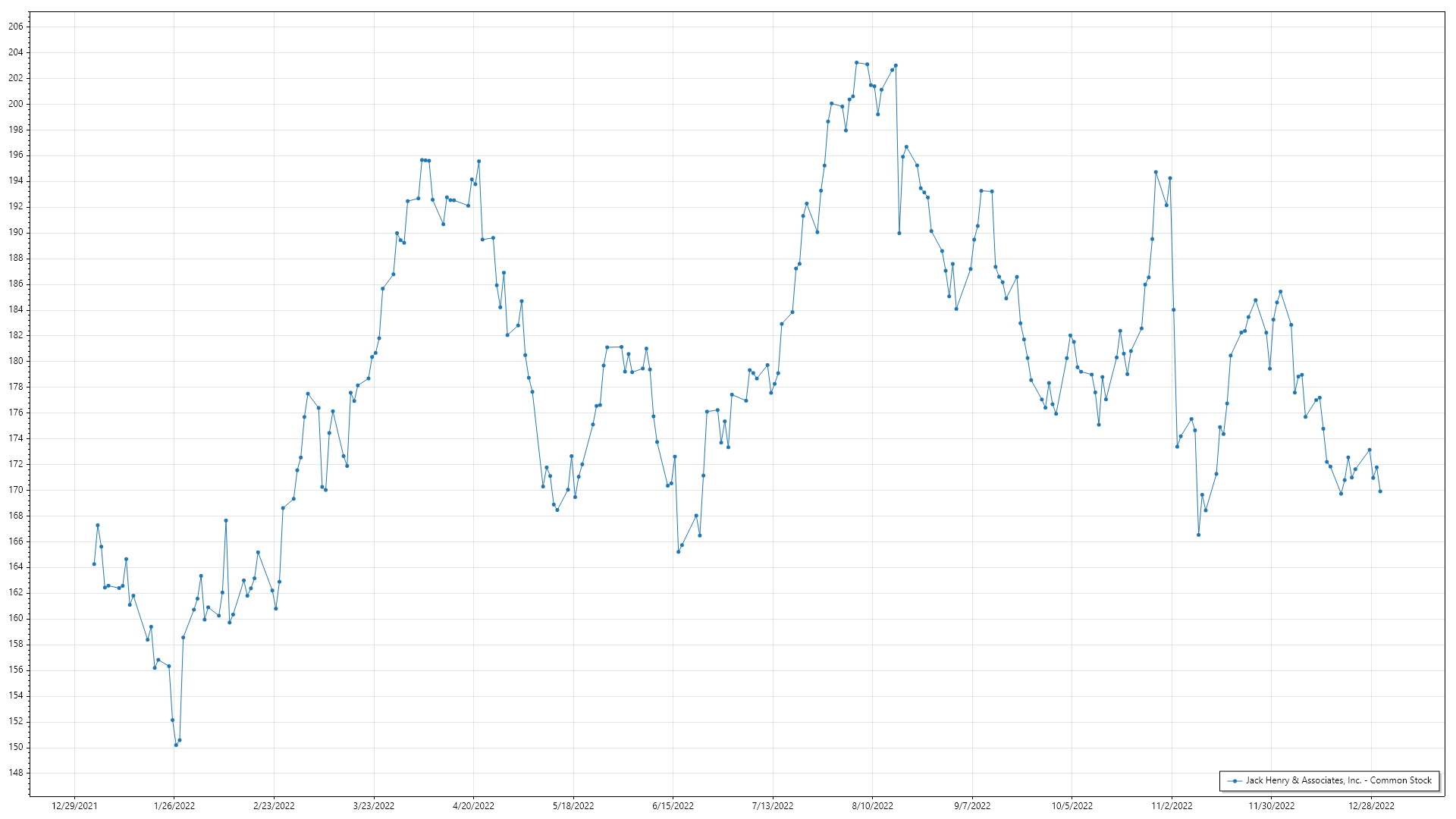Viewport: 1456px width, 819px height.
Task: Click the 200 price axis label
Action: tap(16, 104)
